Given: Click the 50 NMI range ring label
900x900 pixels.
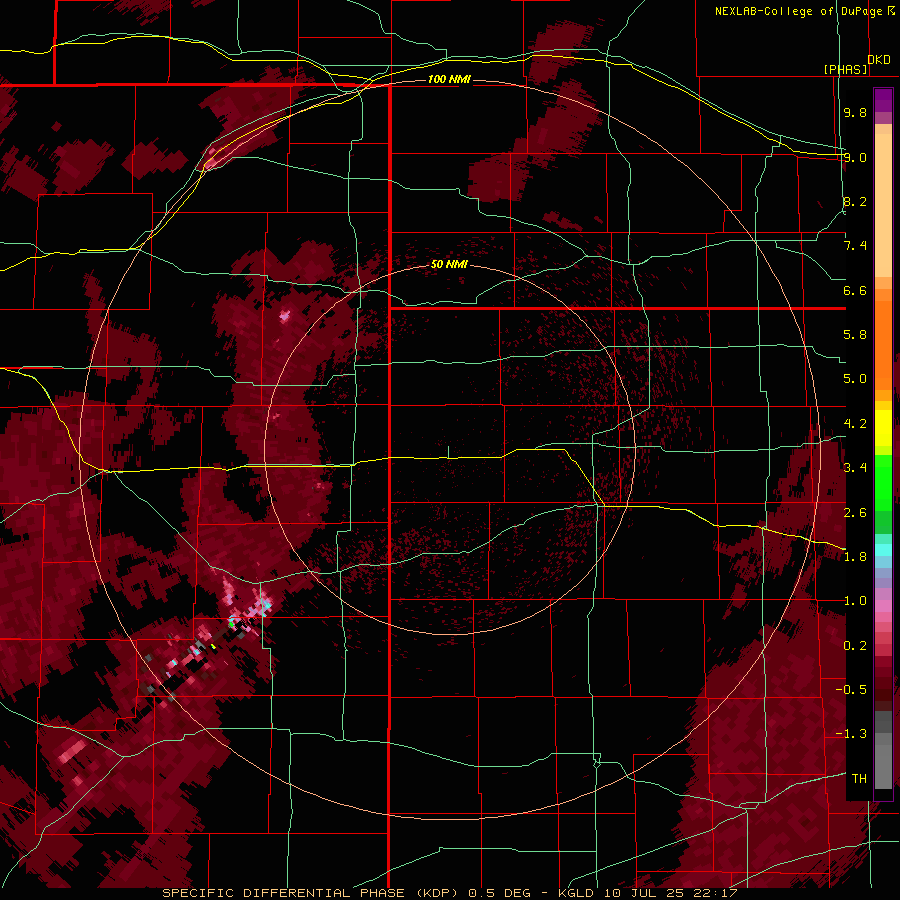Looking at the screenshot, I should tap(449, 265).
